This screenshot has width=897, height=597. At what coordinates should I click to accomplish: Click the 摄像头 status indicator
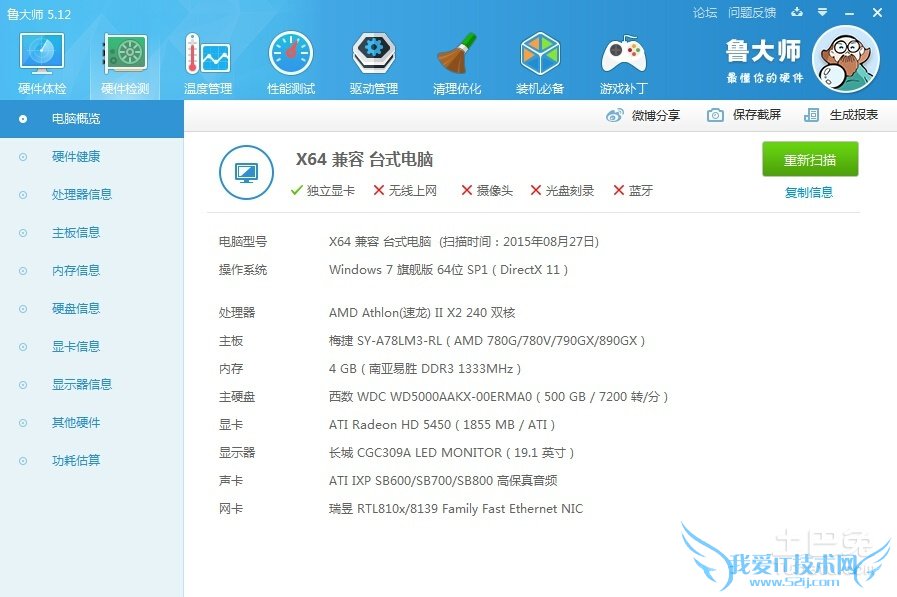pyautogui.click(x=487, y=190)
